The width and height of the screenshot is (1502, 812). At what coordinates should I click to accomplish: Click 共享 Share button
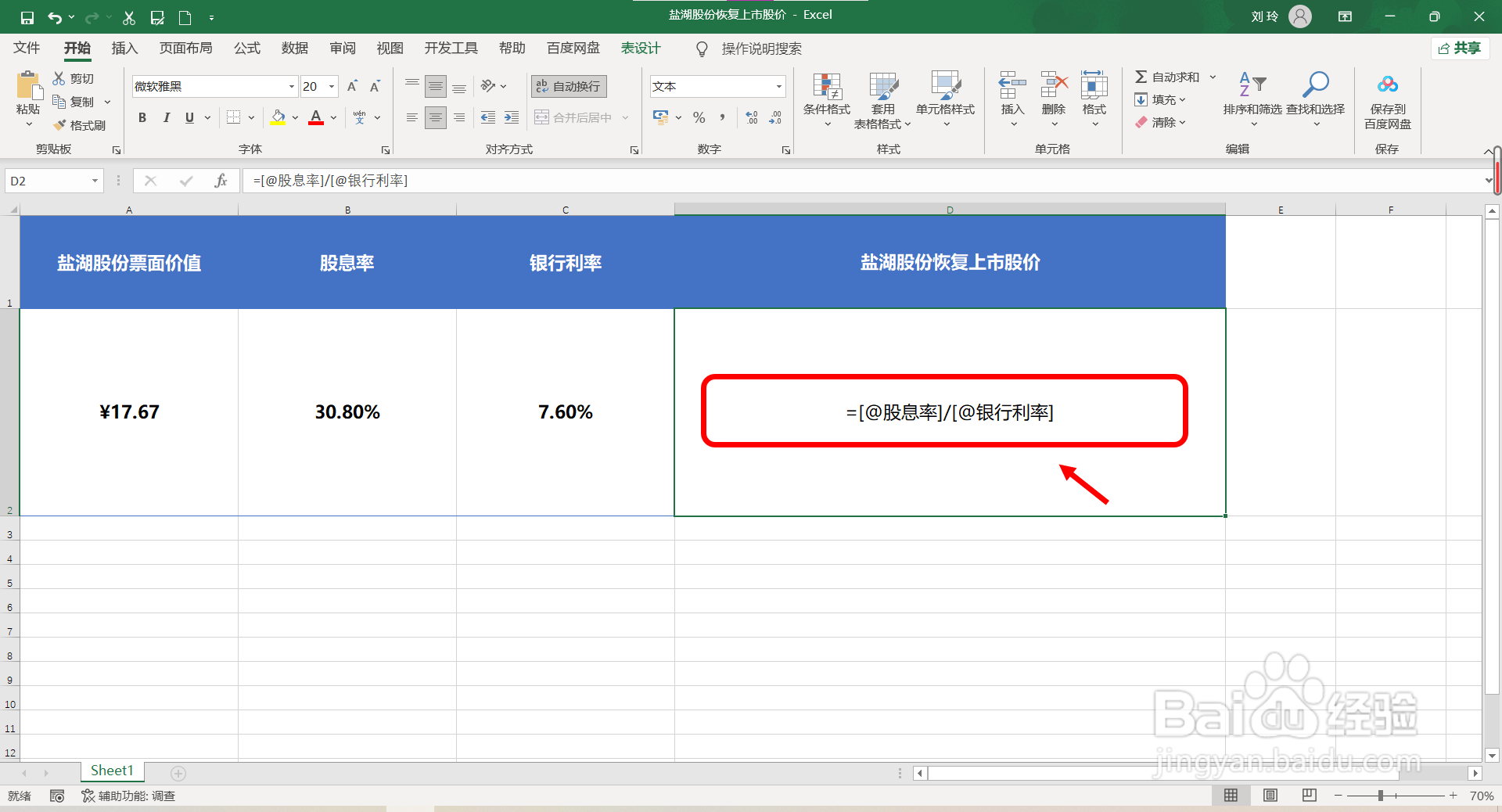[1460, 49]
